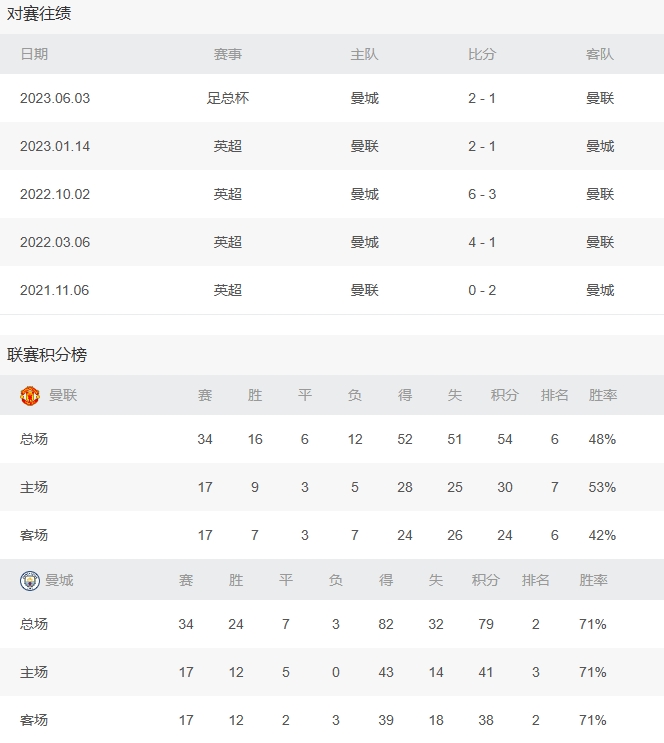Screen dimensions: 664x743
Task: Click the 比分 column header
Action: point(482,55)
